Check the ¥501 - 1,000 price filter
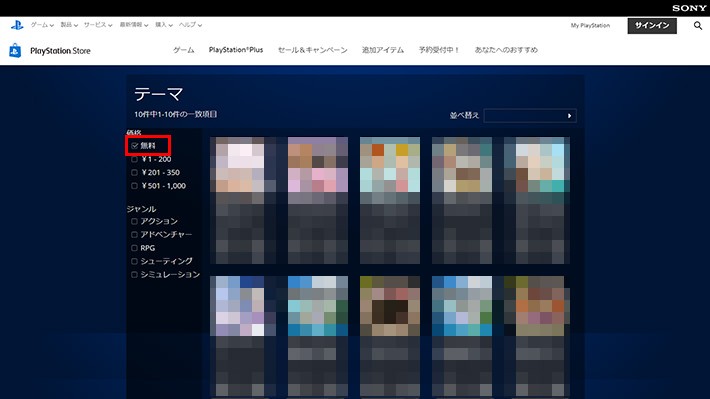710x399 pixels. point(134,186)
